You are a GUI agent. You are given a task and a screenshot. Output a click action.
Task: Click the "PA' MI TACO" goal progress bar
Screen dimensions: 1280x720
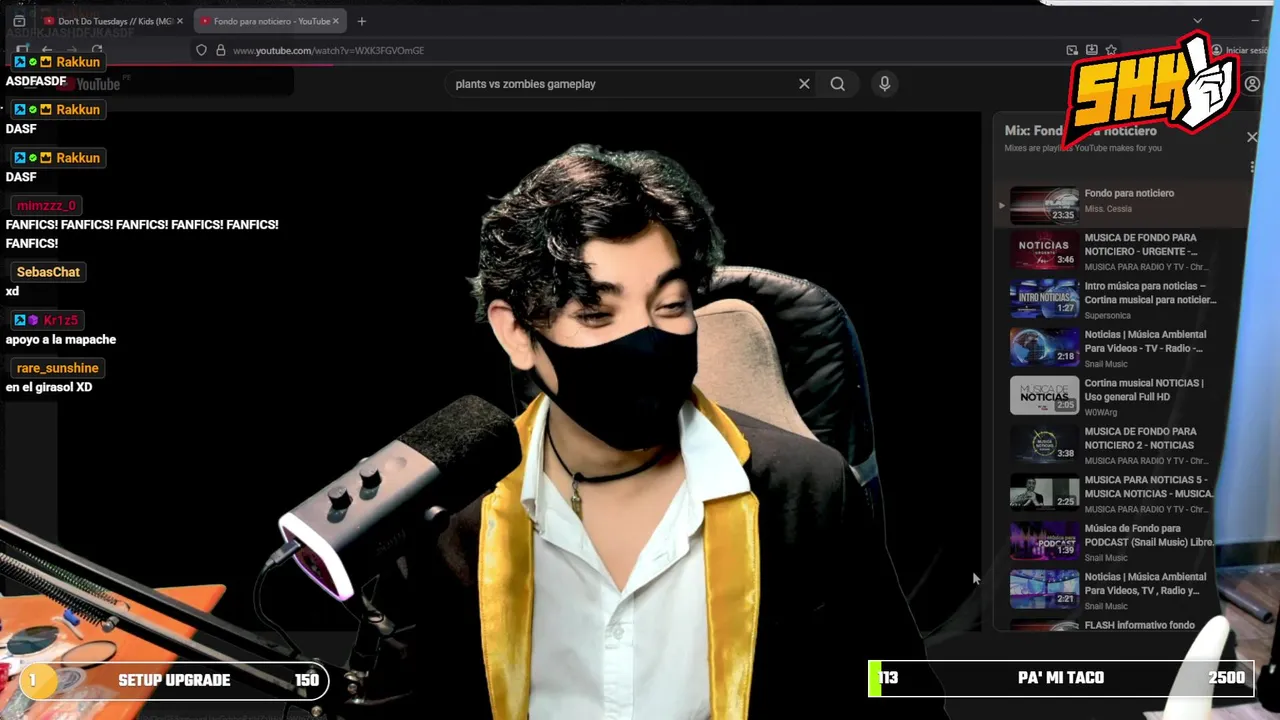[x=1061, y=678]
